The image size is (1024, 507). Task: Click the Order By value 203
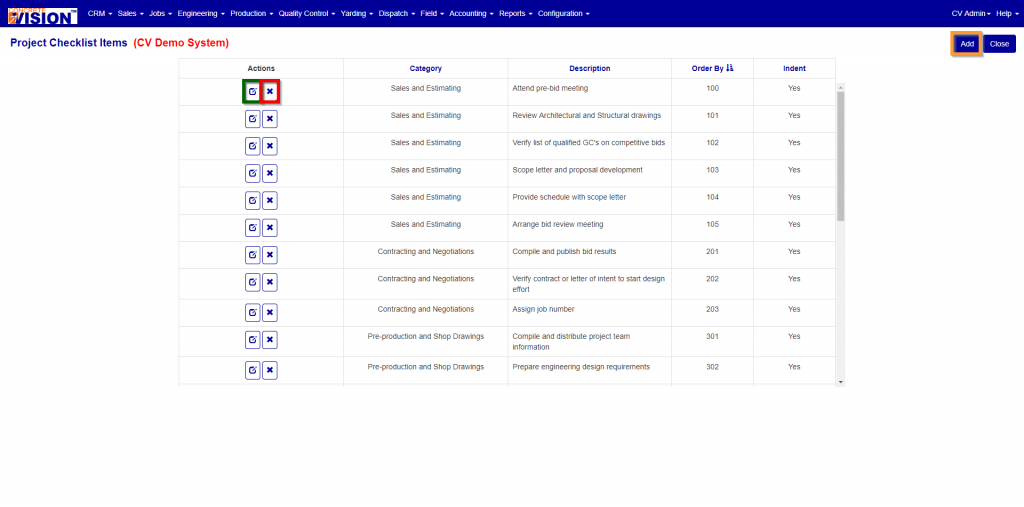pos(712,309)
